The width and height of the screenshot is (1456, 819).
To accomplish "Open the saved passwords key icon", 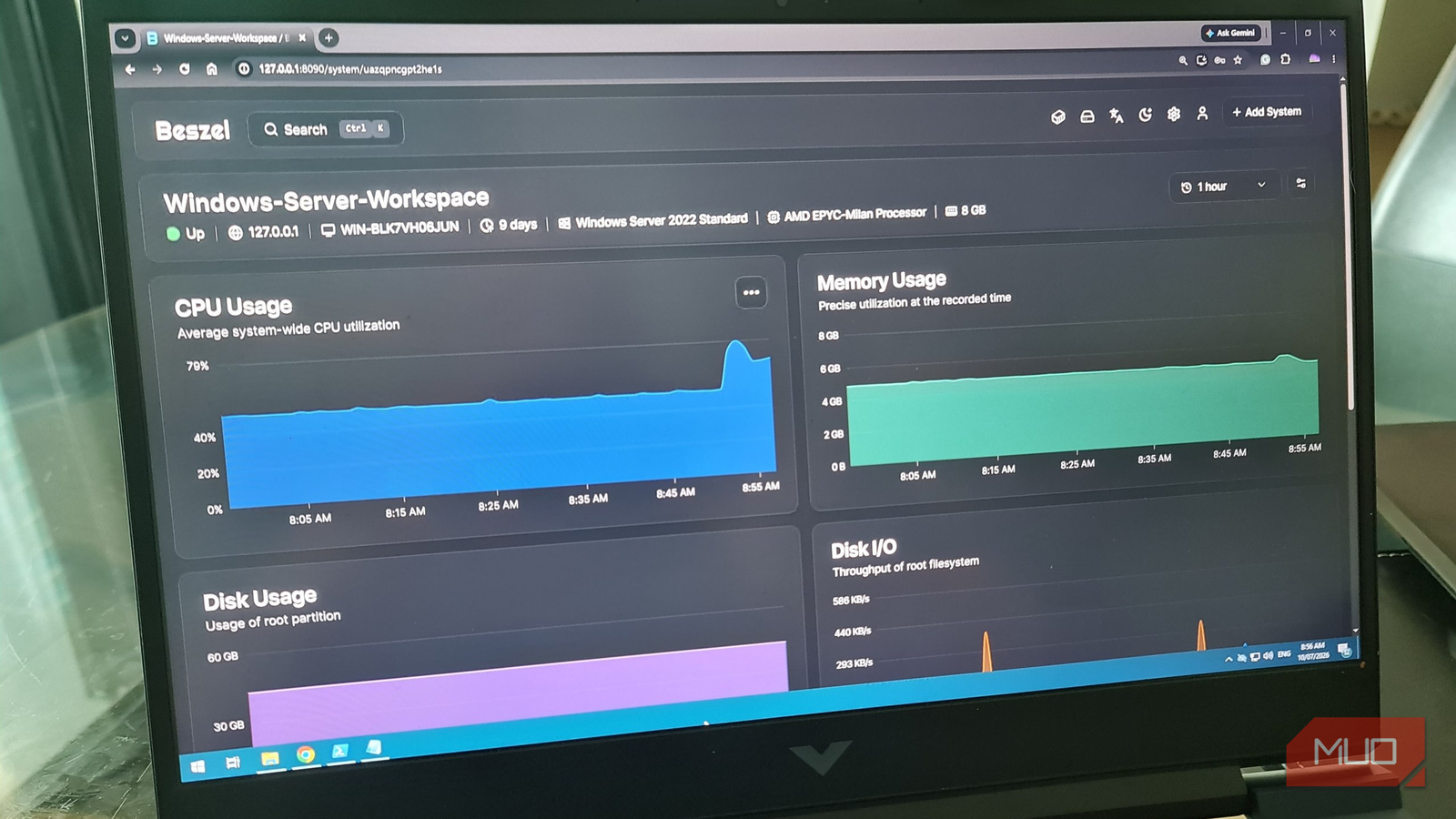I will point(1219,60).
